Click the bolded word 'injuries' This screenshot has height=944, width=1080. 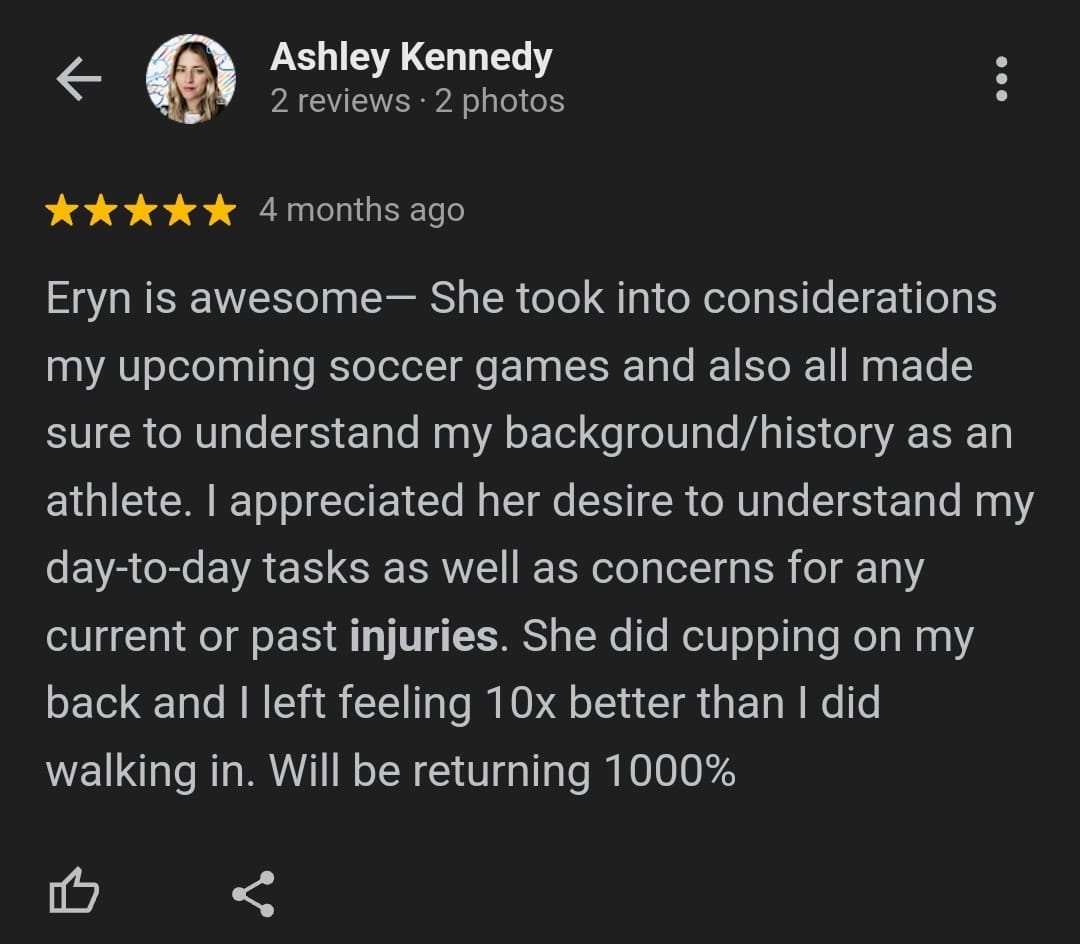pos(423,636)
